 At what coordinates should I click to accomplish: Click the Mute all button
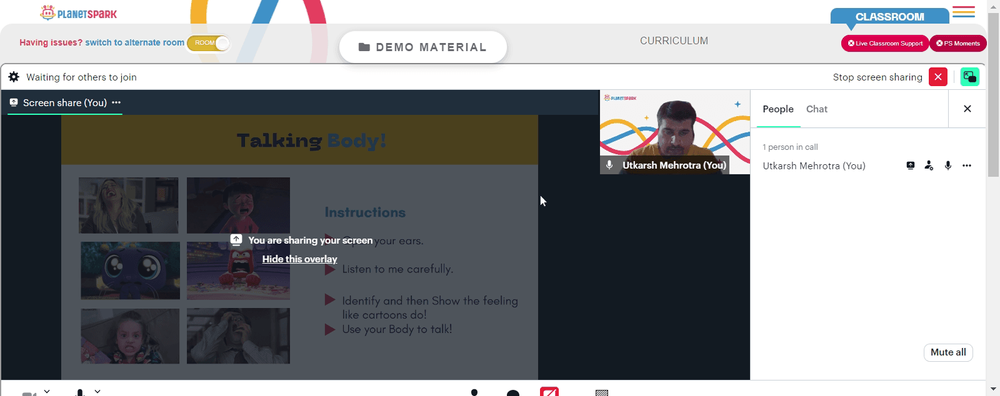click(x=948, y=353)
